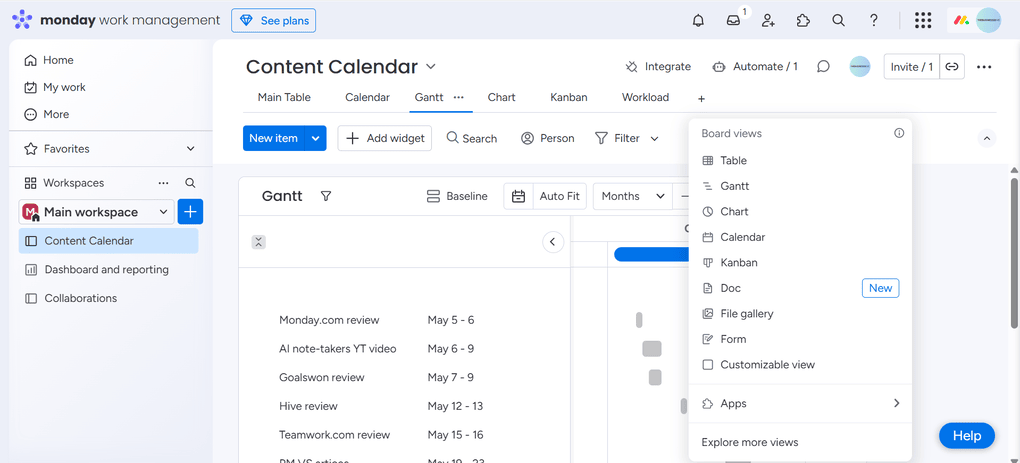Click the See plans button
The width and height of the screenshot is (1020, 463).
(x=273, y=20)
